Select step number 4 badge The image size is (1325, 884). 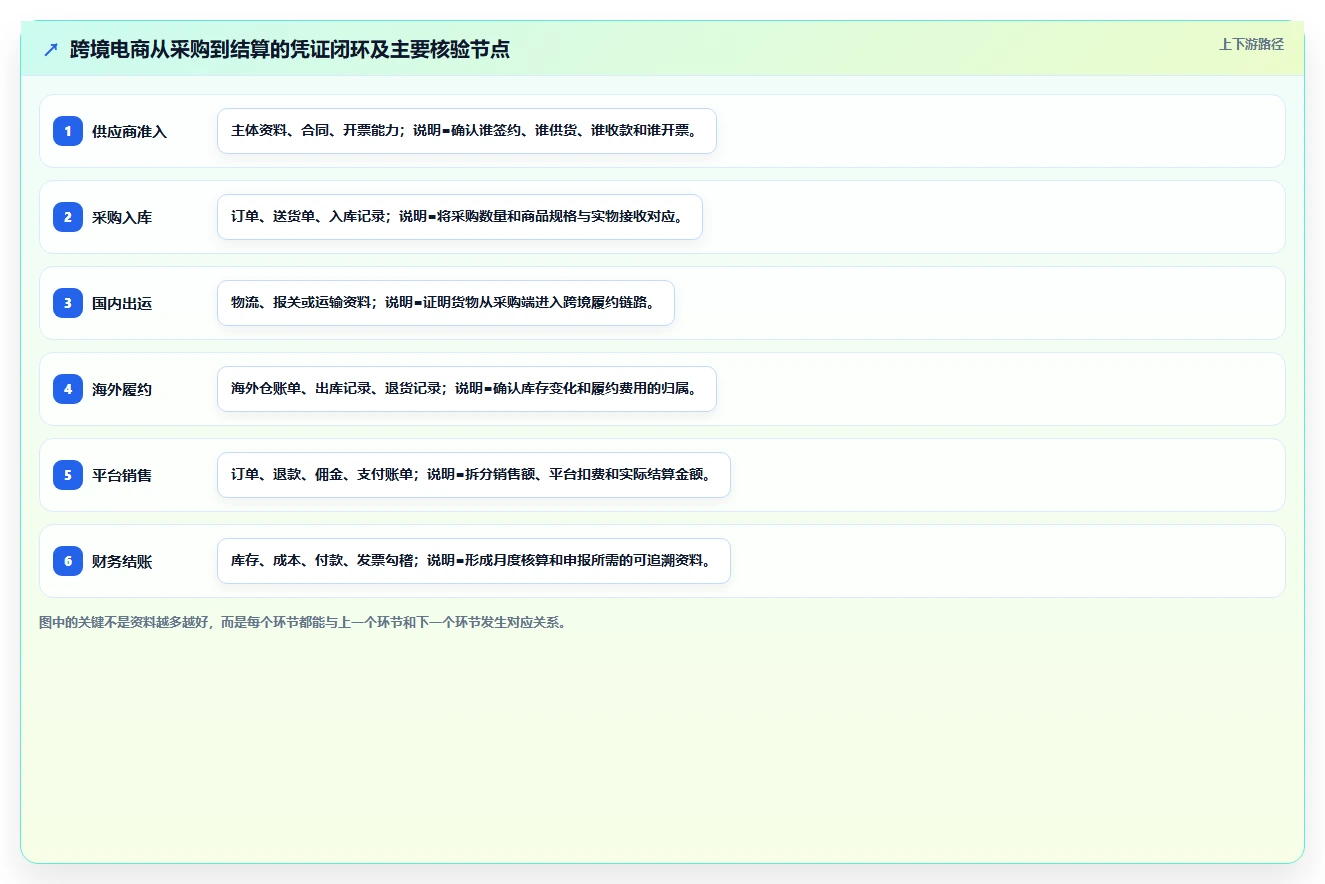68,389
